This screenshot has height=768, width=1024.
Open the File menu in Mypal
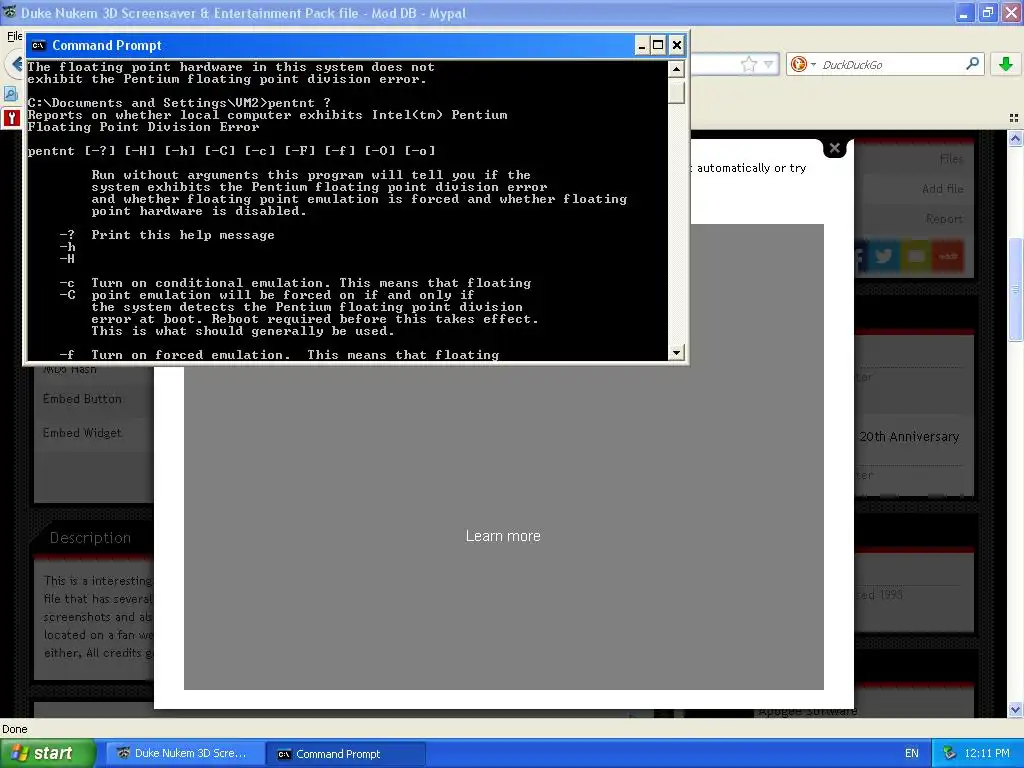(x=14, y=36)
